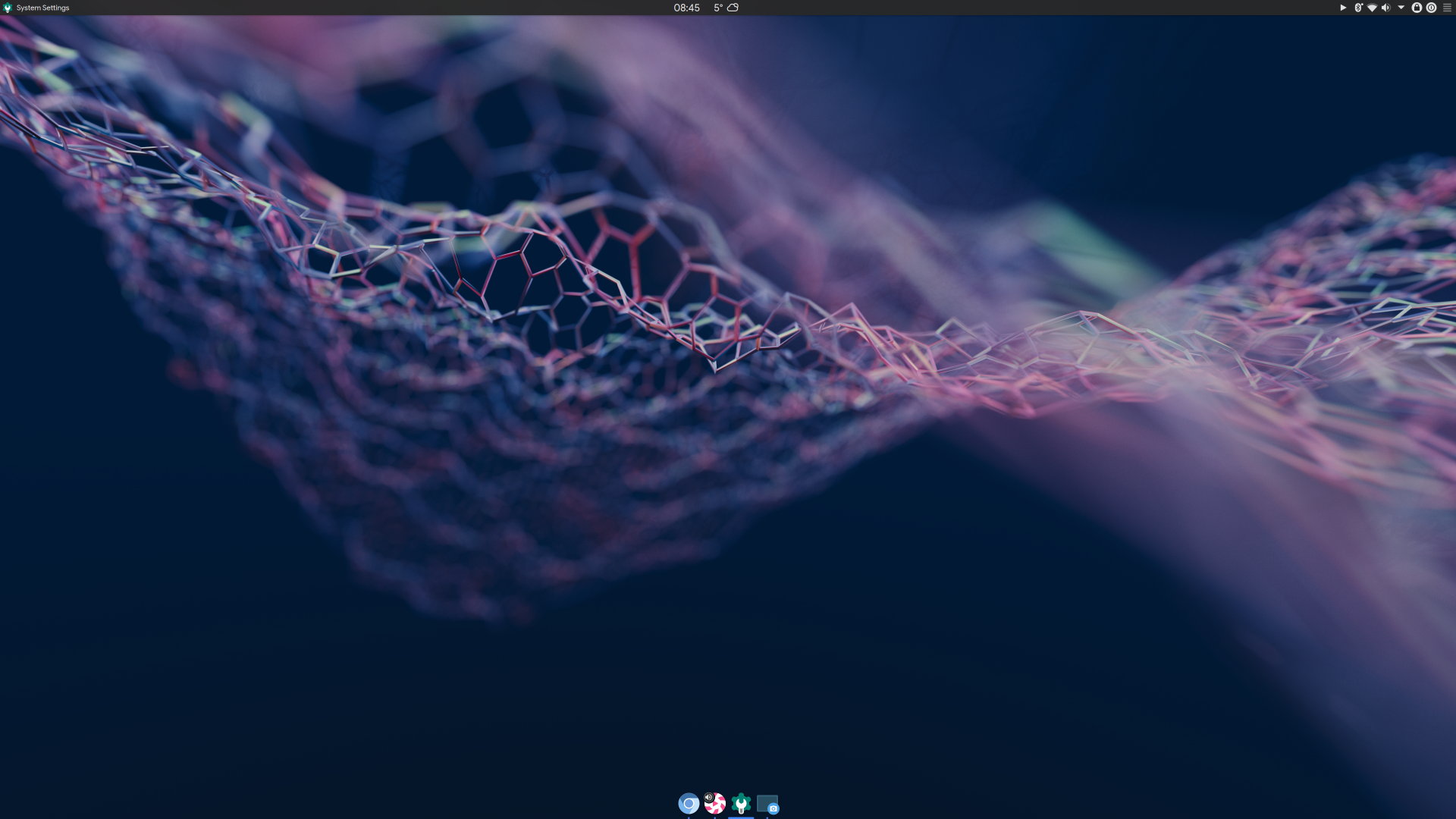Mute the audio badge on the music player icon

click(708, 797)
